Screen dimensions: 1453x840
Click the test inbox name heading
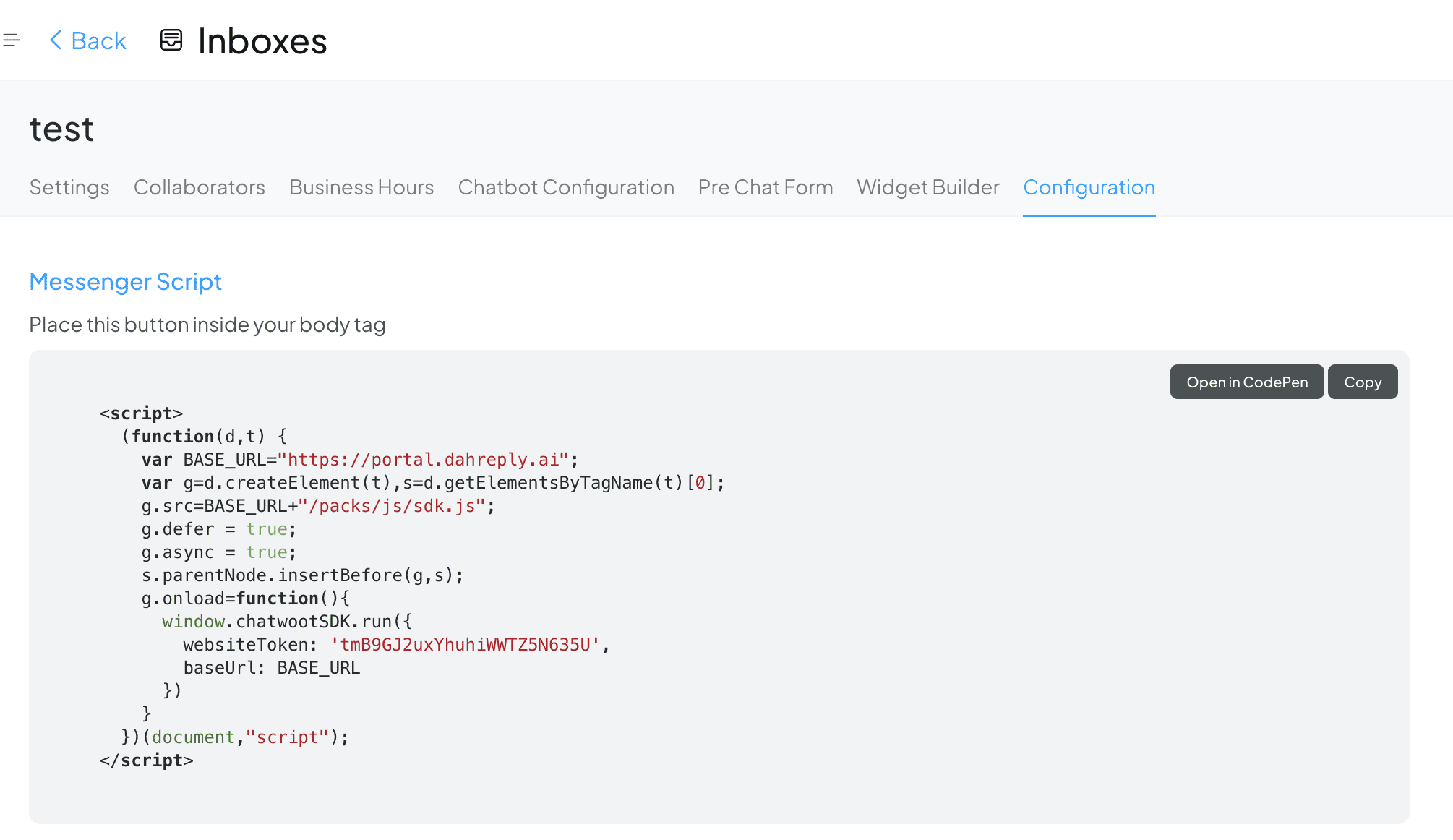click(x=61, y=129)
